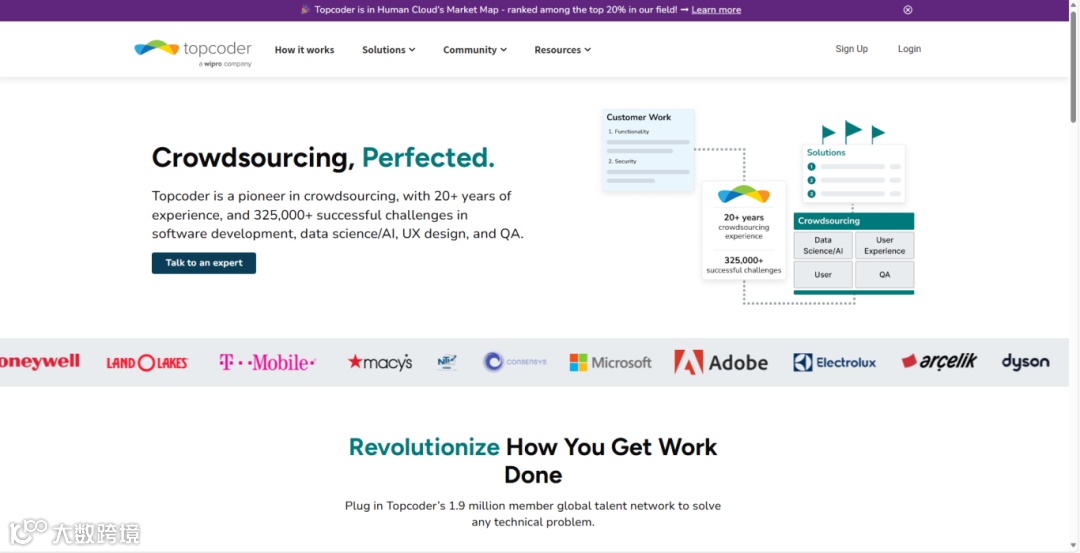Click the green flags icon above Solutions

853,132
